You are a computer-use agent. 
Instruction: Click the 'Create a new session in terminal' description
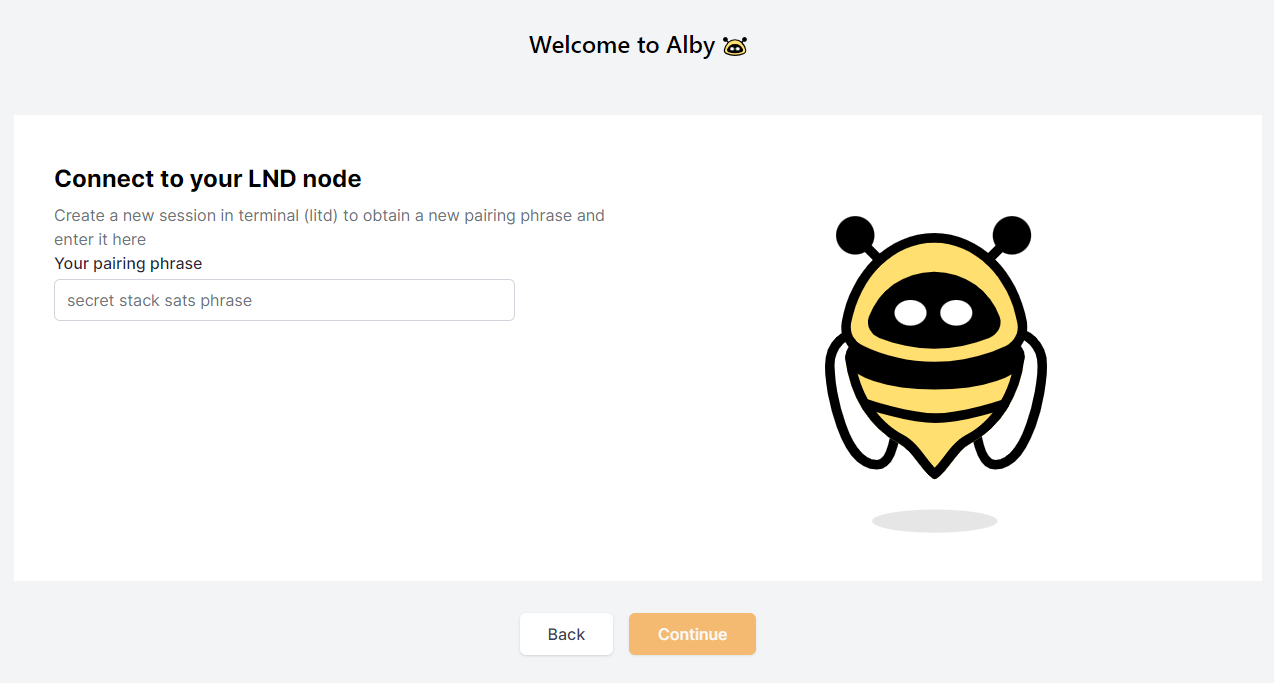pos(329,227)
